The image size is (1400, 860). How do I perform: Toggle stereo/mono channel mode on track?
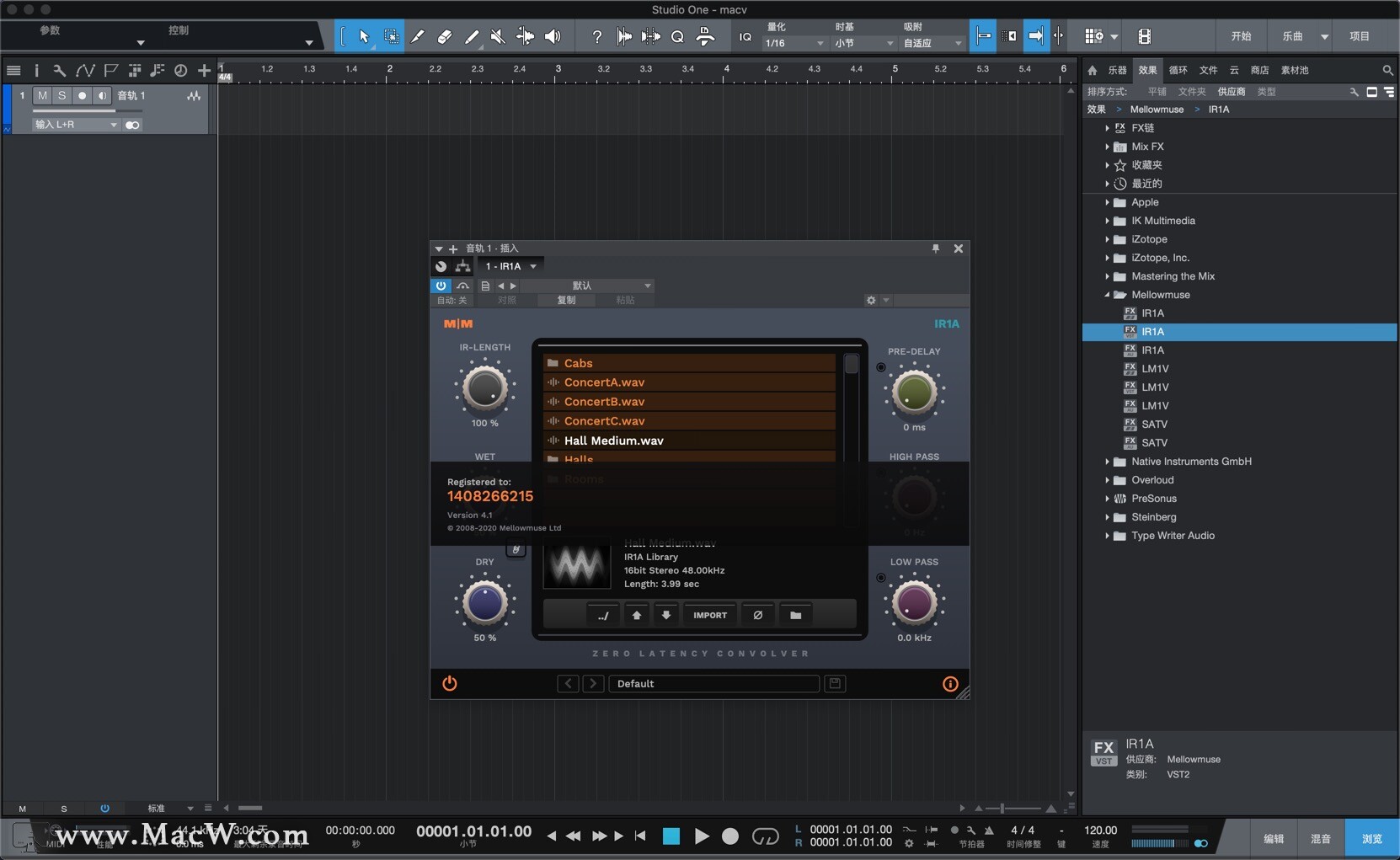tap(132, 125)
